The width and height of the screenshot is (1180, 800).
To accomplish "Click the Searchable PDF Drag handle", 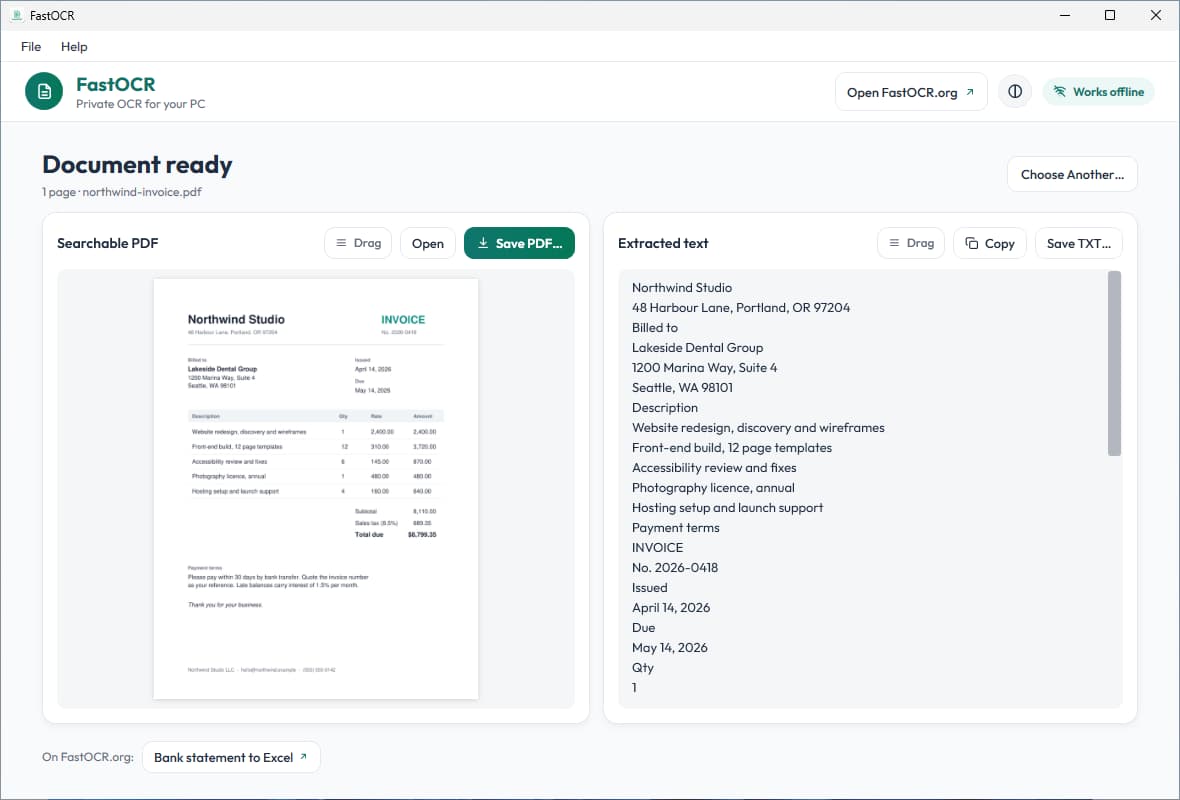I will click(358, 243).
